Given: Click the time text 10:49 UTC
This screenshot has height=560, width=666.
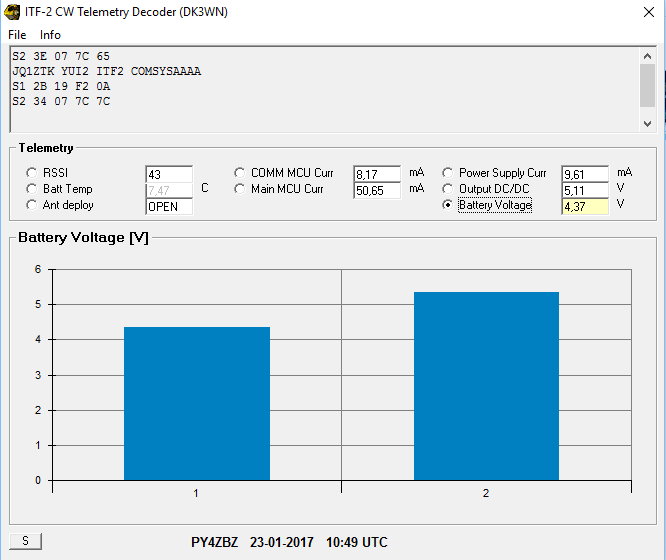Looking at the screenshot, I should tap(357, 542).
